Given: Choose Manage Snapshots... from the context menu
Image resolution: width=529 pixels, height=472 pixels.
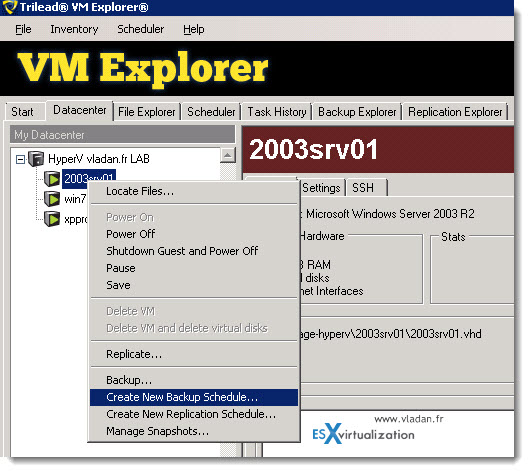Looking at the screenshot, I should click(x=194, y=431).
